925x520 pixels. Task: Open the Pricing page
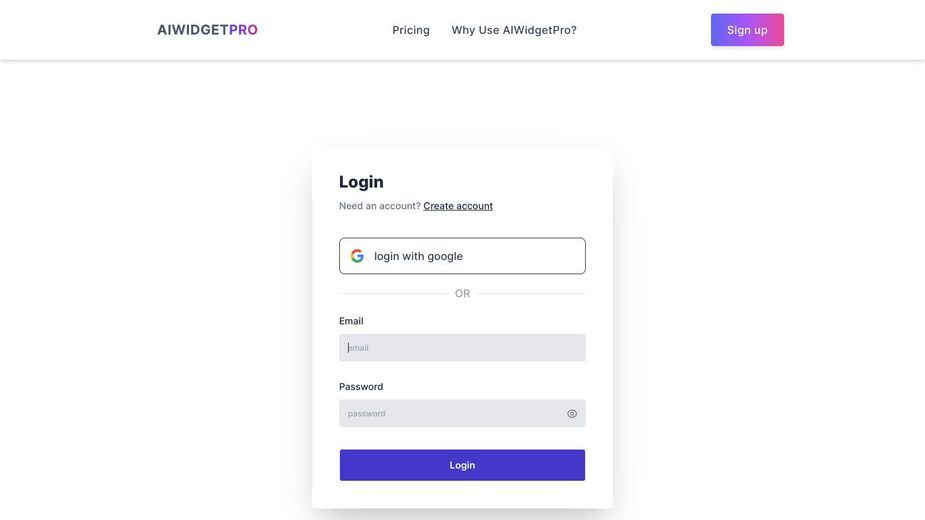(411, 30)
